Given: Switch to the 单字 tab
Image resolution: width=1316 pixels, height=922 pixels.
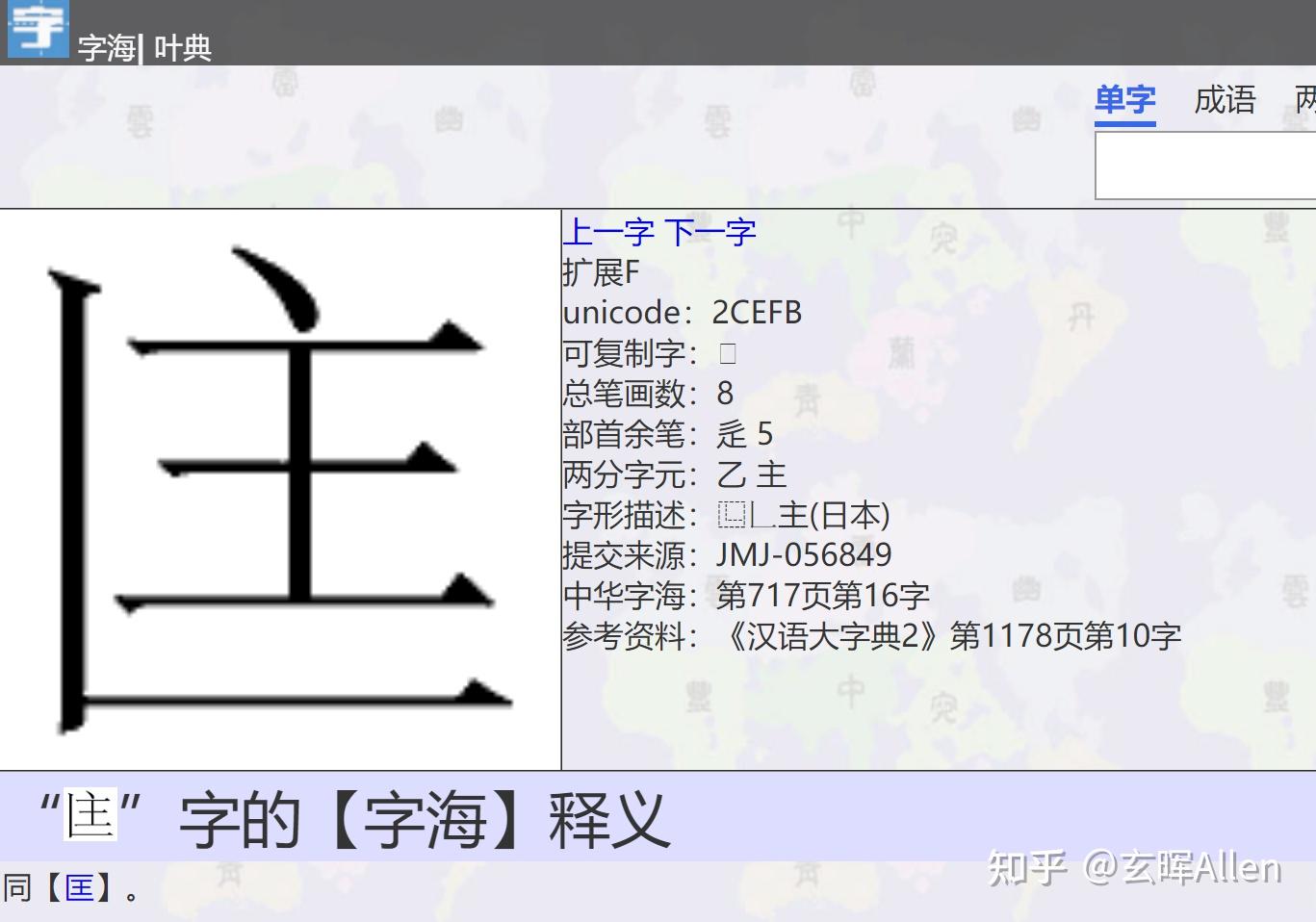Looking at the screenshot, I should (x=1125, y=100).
